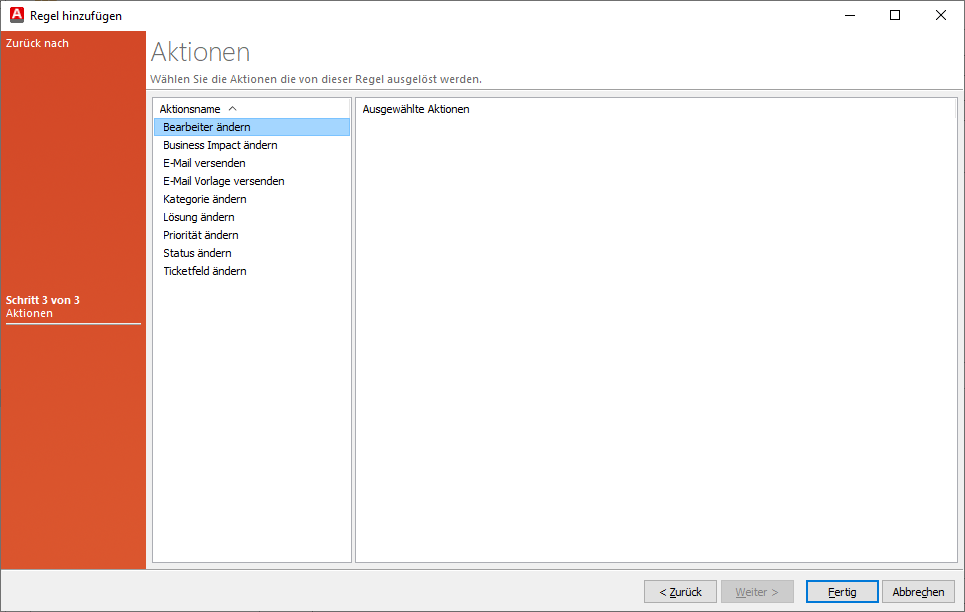Click the red app icon in title bar
Screen dimensions: 965x612
pos(17,15)
